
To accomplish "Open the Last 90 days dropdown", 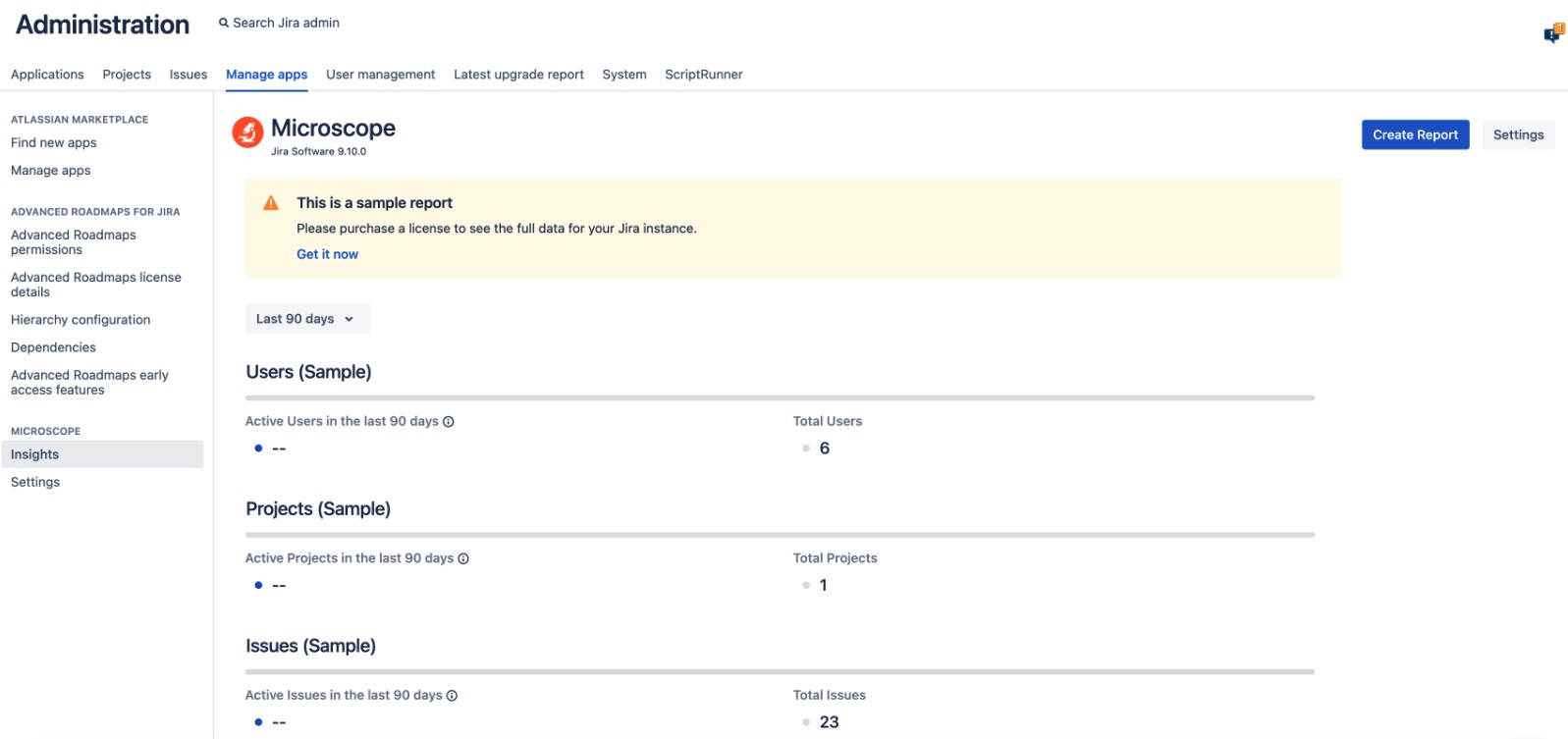I will pos(307,319).
